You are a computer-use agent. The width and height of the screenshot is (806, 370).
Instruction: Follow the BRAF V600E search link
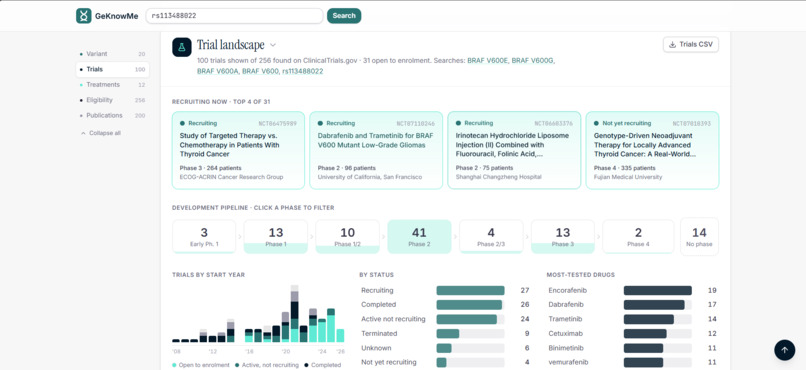click(487, 61)
